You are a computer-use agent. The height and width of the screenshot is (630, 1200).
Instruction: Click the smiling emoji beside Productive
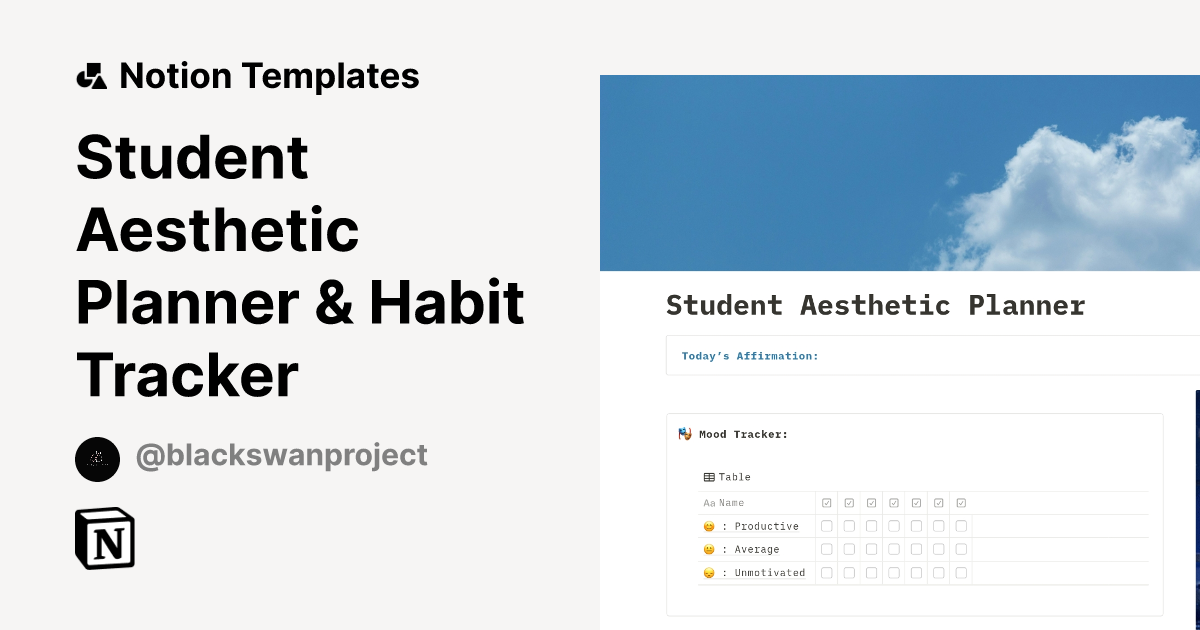[x=710, y=526]
